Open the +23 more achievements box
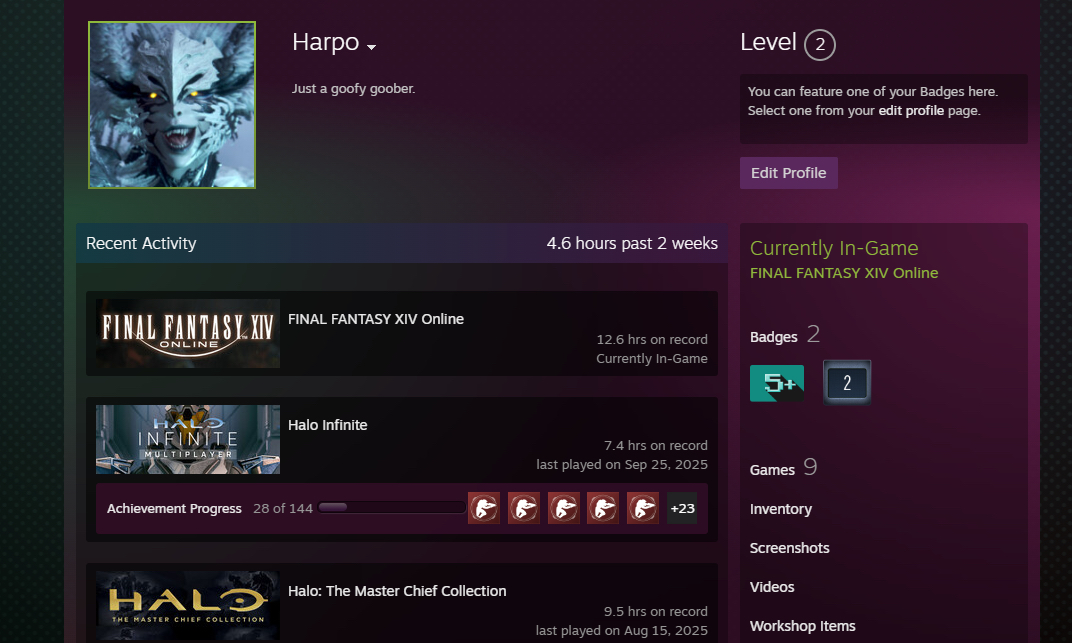Screen dimensions: 1072x643 [x=682, y=508]
